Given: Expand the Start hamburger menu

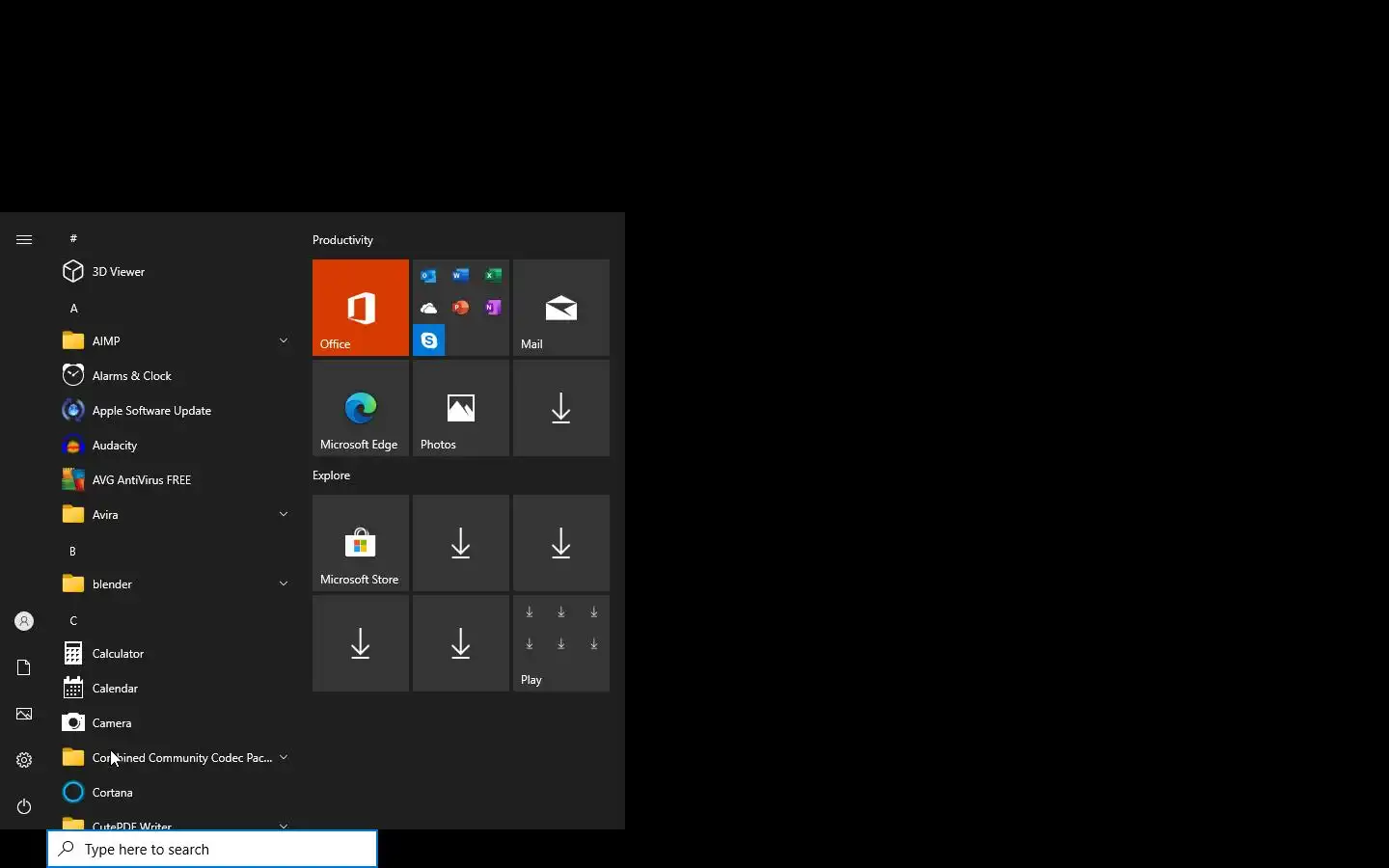Looking at the screenshot, I should coord(24,239).
